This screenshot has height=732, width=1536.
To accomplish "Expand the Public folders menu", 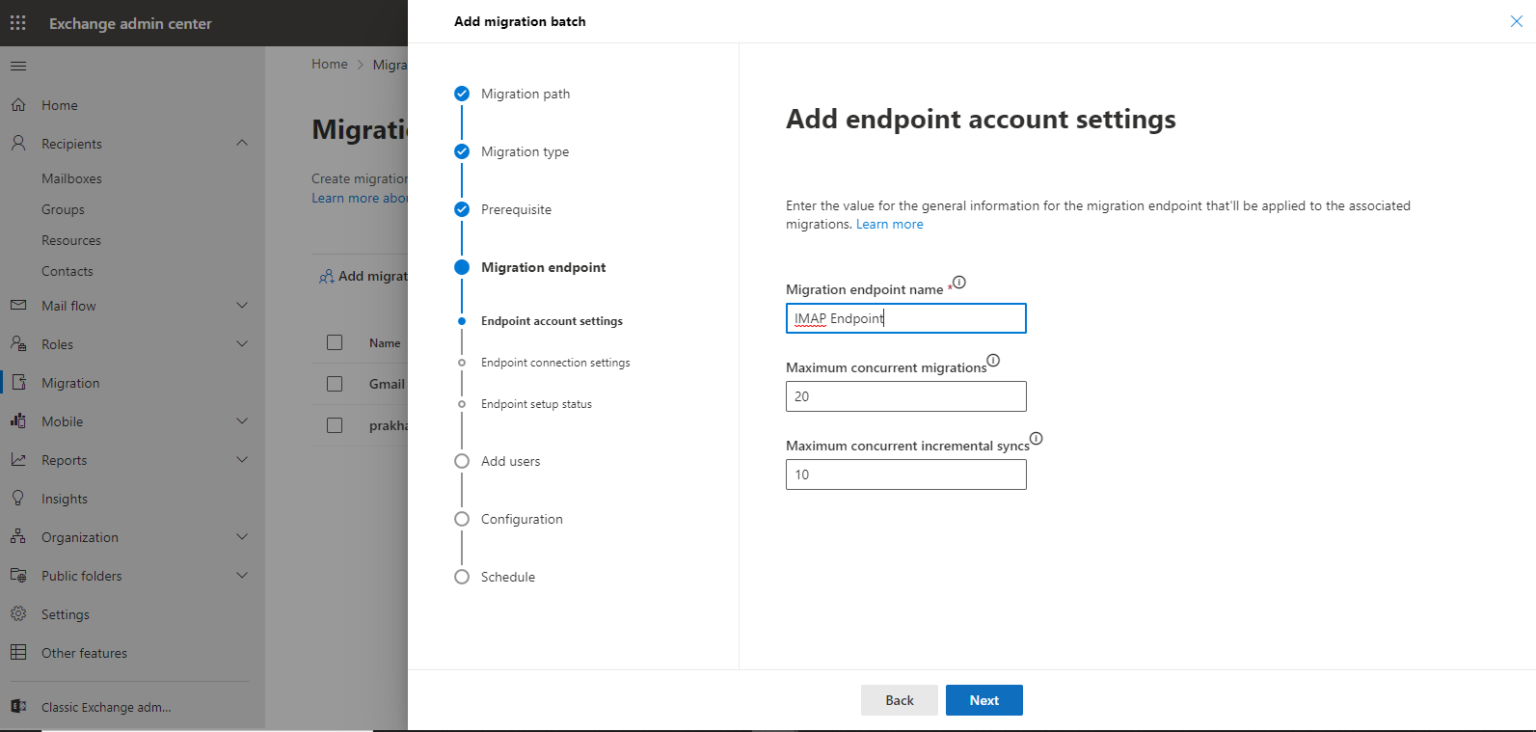I will pos(82,575).
